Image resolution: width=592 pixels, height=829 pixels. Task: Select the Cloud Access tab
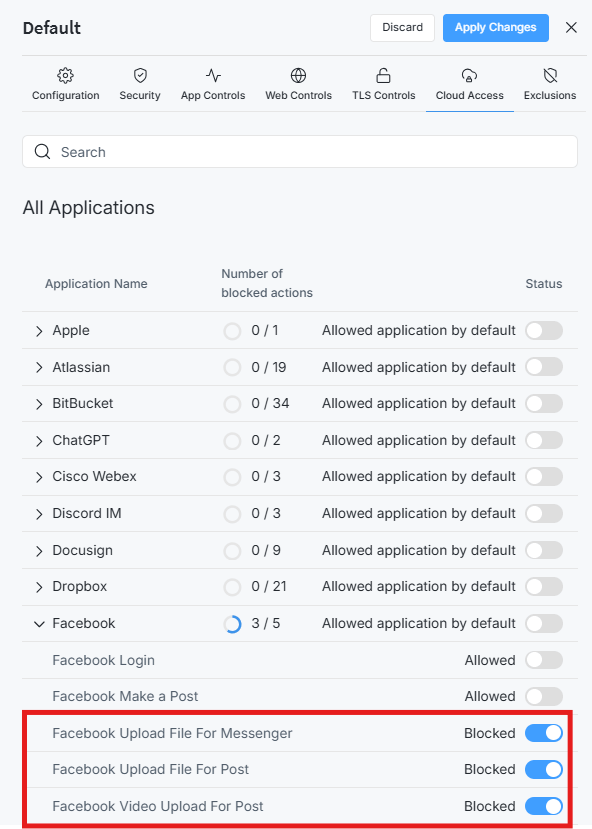tap(470, 84)
